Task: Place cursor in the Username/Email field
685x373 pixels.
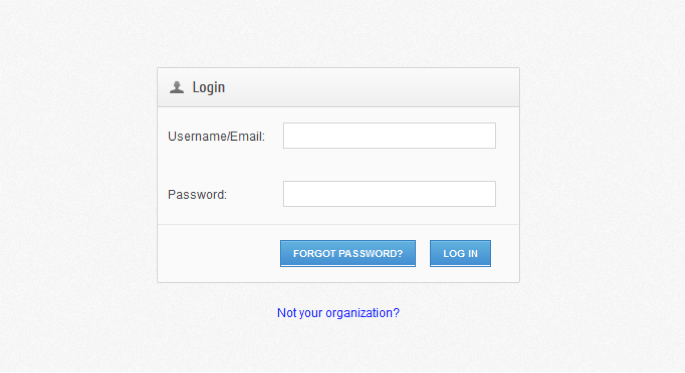Action: pos(389,136)
